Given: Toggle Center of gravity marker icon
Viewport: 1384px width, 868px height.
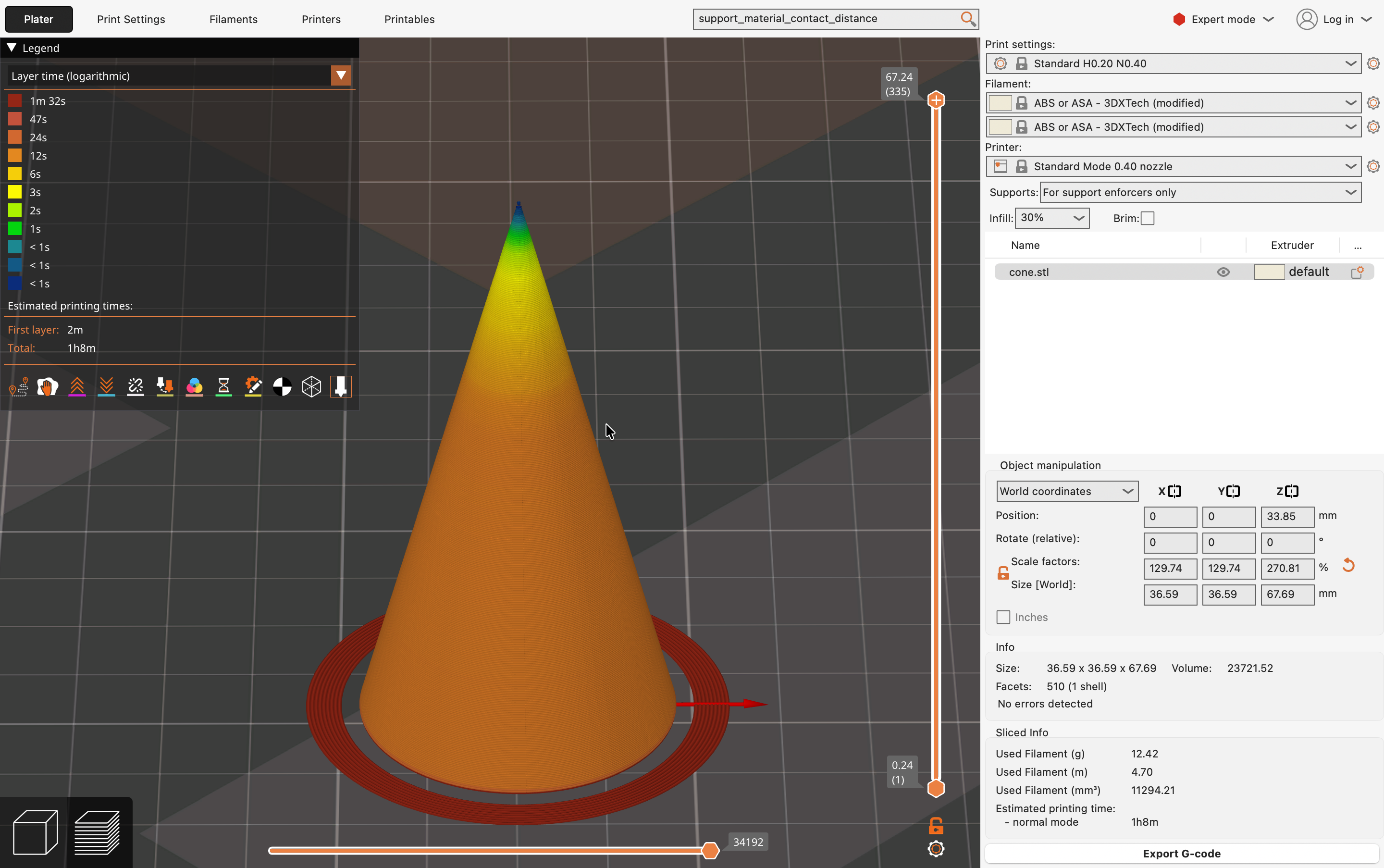Looking at the screenshot, I should pyautogui.click(x=282, y=387).
